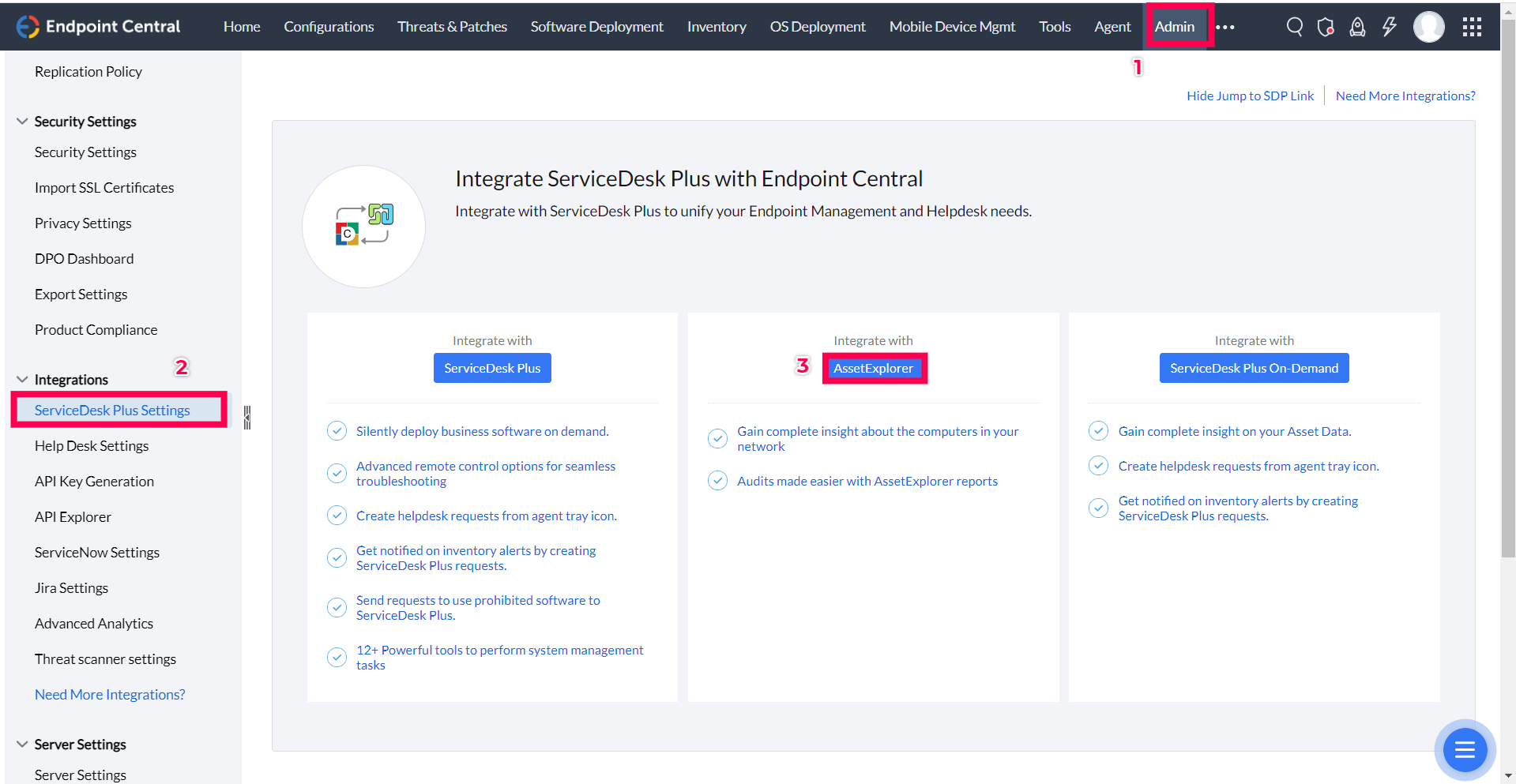The height and width of the screenshot is (784, 1516).
Task: Open the Threats & Patches menu
Action: coord(452,26)
